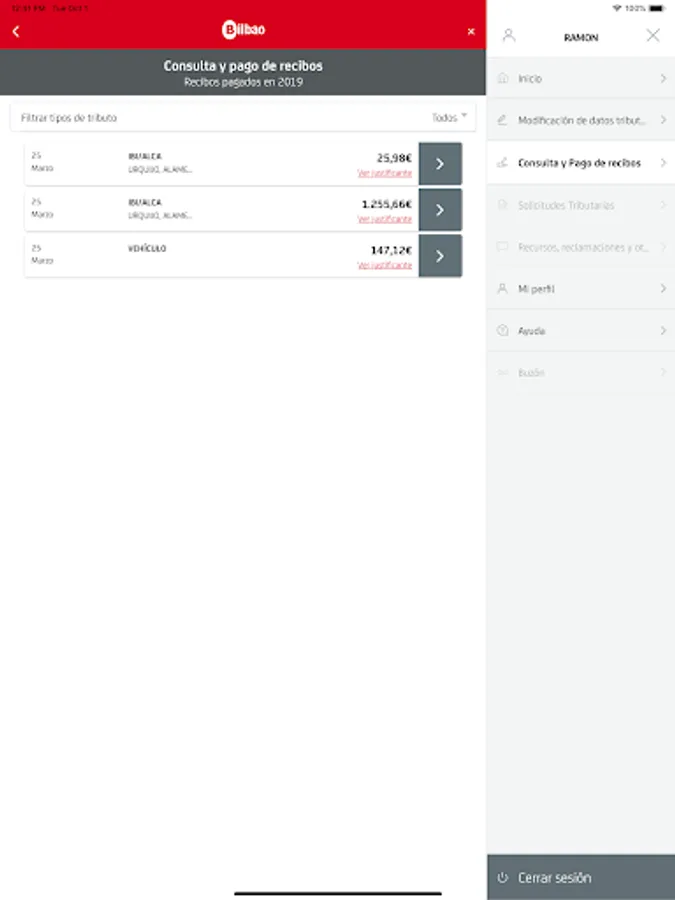Open the Todos tribute type dropdown

pos(449,118)
